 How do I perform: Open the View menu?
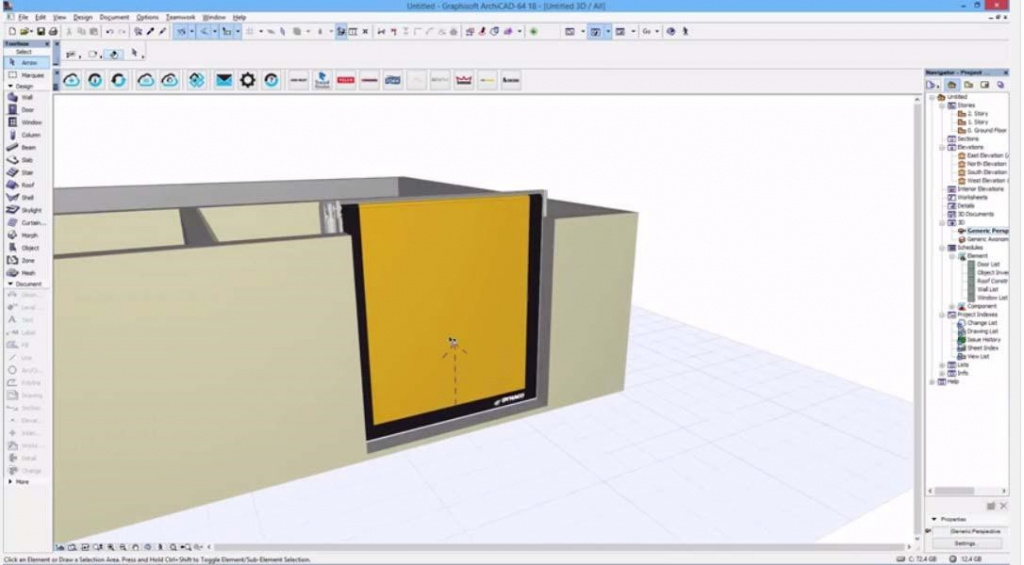(59, 18)
